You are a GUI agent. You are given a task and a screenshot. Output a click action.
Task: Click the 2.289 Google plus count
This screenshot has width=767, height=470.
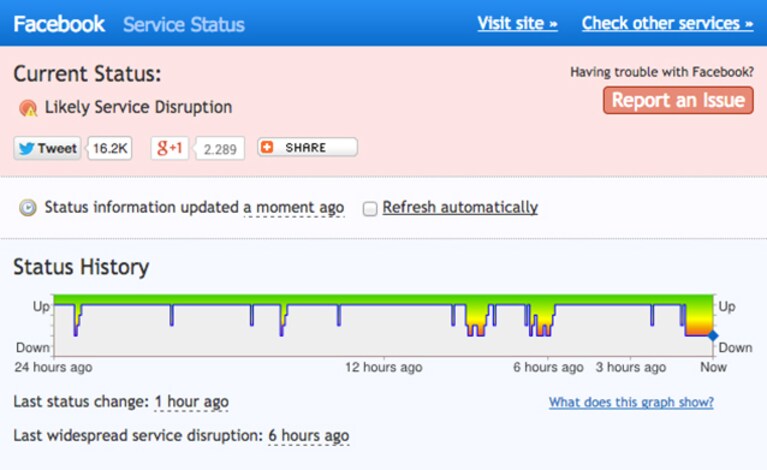coord(220,149)
